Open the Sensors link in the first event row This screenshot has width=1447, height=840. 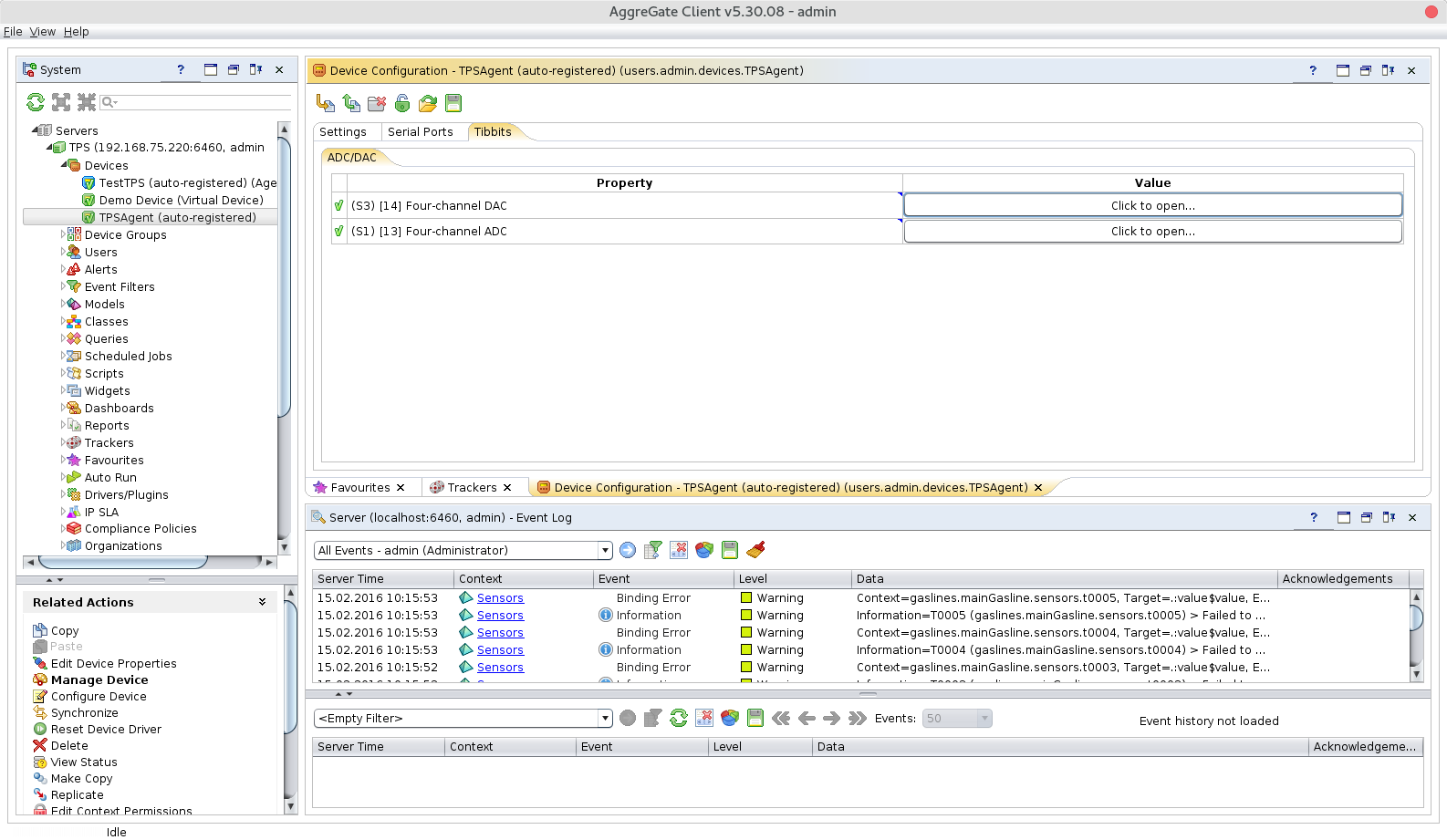(x=500, y=597)
